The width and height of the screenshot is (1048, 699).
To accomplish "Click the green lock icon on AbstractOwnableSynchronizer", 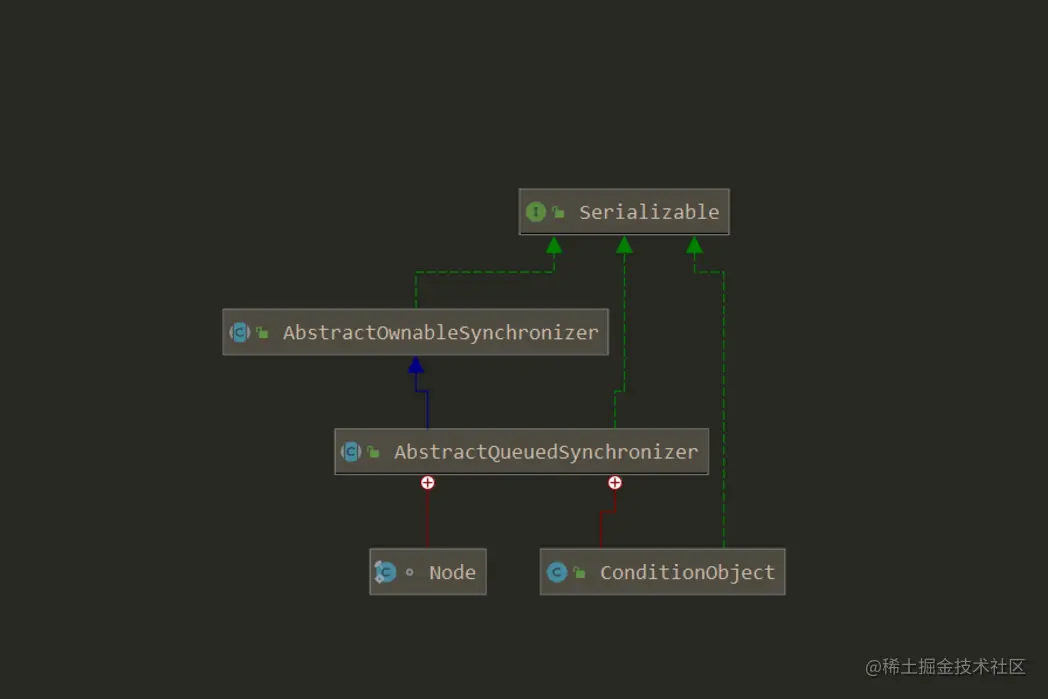I will pyautogui.click(x=262, y=332).
